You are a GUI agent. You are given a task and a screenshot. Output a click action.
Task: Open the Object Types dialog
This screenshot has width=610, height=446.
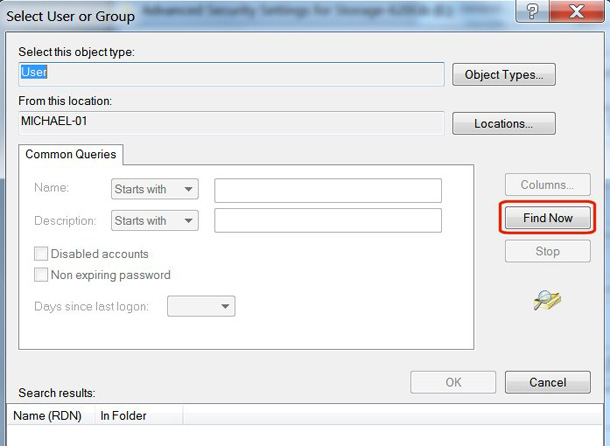coord(504,75)
